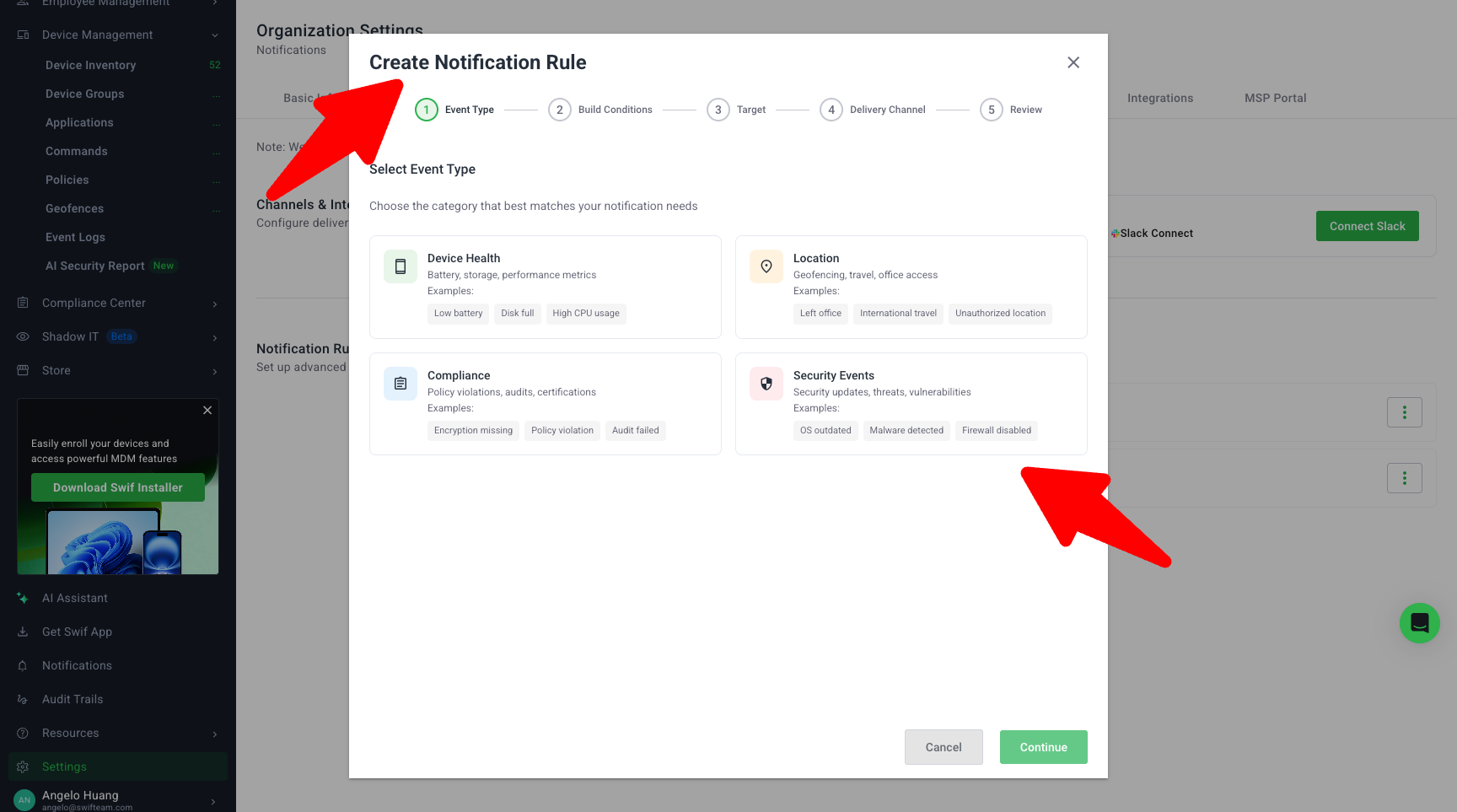Click the Location pin icon
The width and height of the screenshot is (1457, 812).
[x=766, y=266]
